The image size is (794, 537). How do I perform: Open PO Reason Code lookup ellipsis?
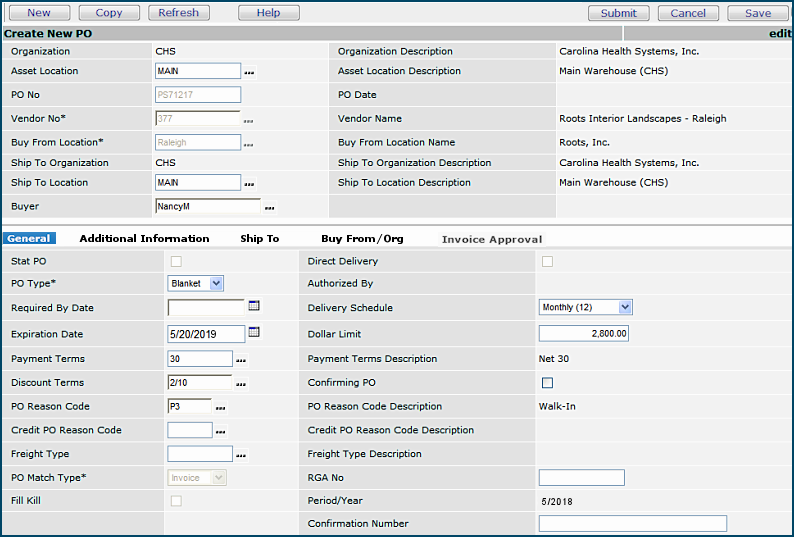(221, 408)
